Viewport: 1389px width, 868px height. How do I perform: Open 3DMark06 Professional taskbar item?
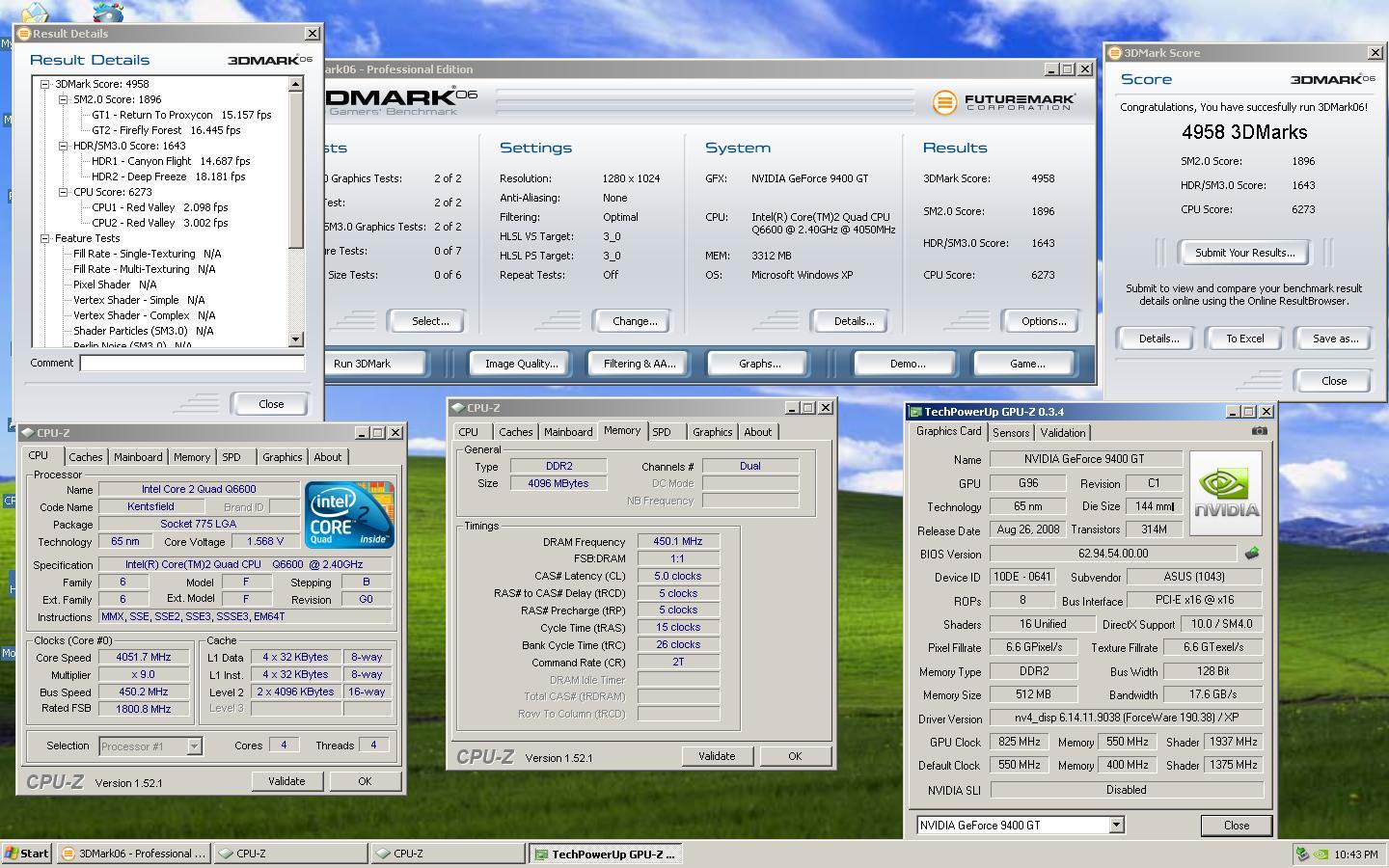pyautogui.click(x=133, y=854)
